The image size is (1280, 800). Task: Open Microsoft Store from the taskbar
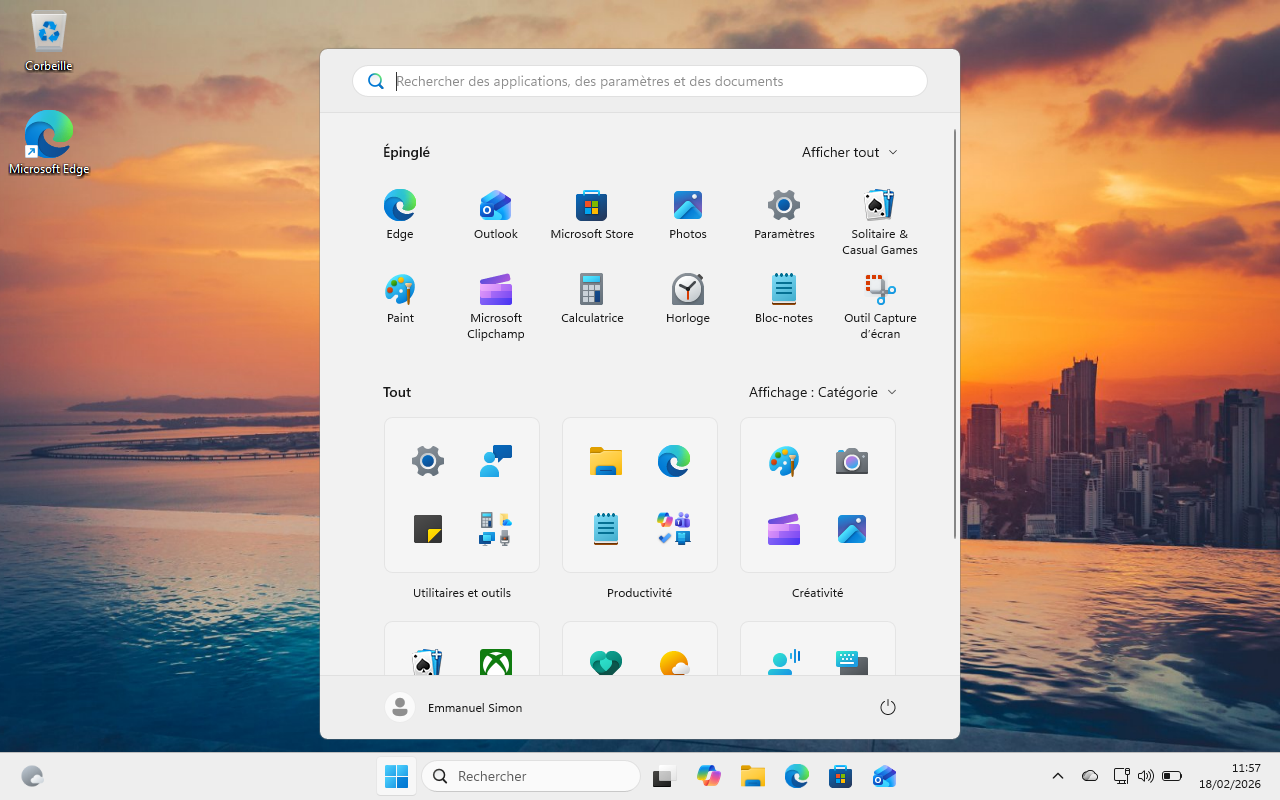coord(840,776)
